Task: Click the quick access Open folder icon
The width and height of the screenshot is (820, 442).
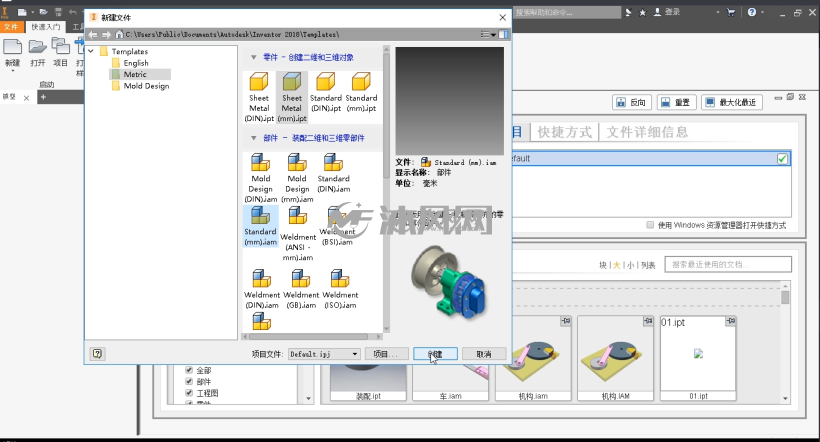Action: click(43, 12)
